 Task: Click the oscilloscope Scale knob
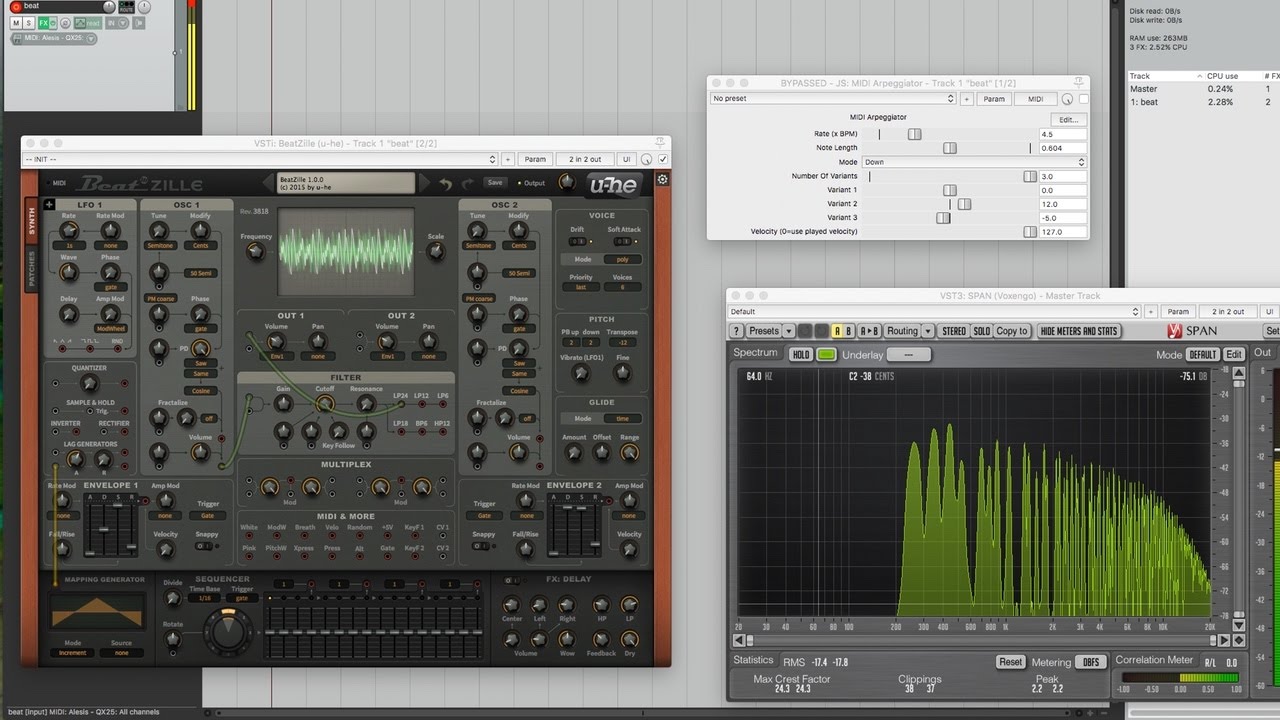[435, 251]
